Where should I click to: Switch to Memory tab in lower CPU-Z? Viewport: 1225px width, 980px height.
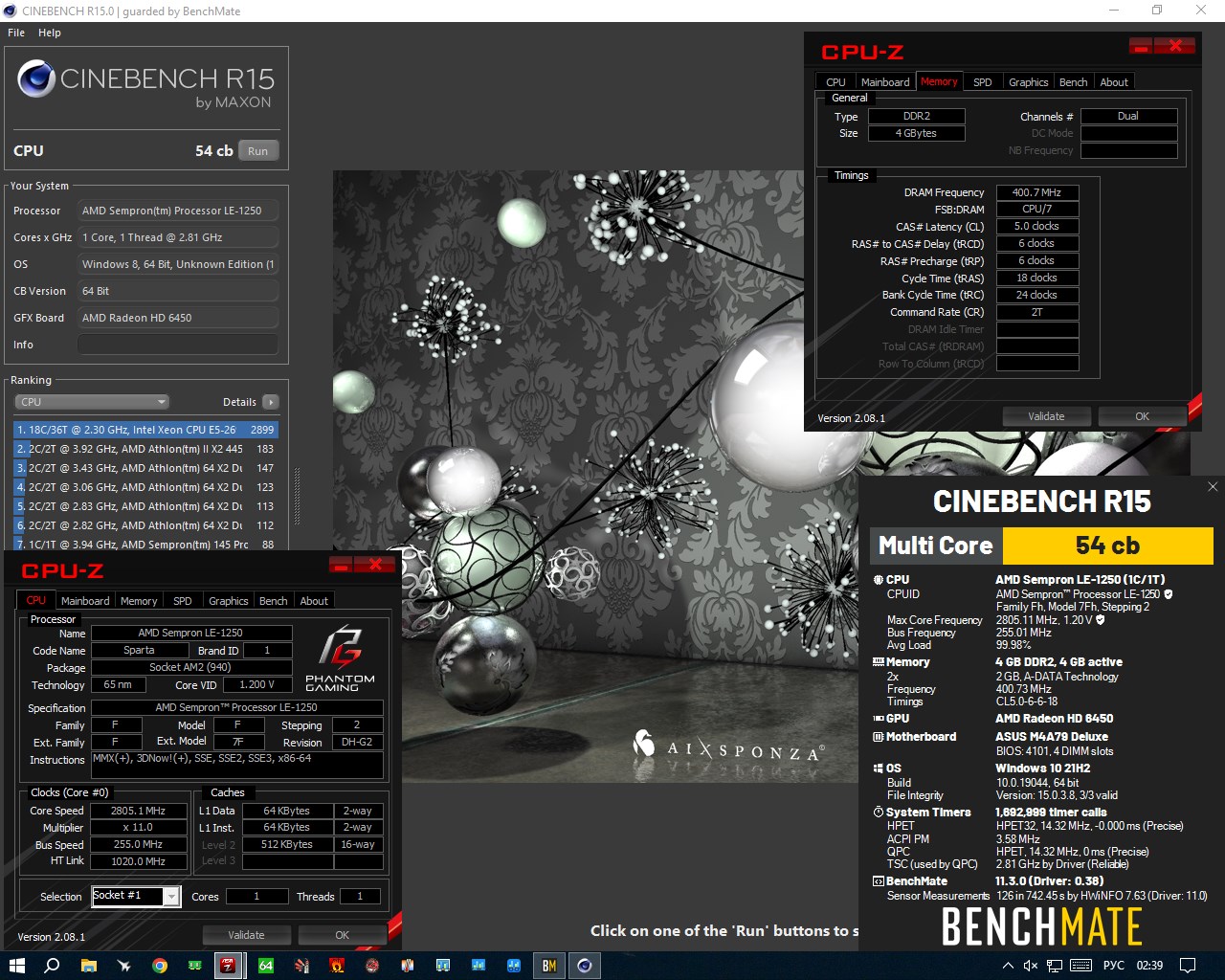tap(139, 601)
